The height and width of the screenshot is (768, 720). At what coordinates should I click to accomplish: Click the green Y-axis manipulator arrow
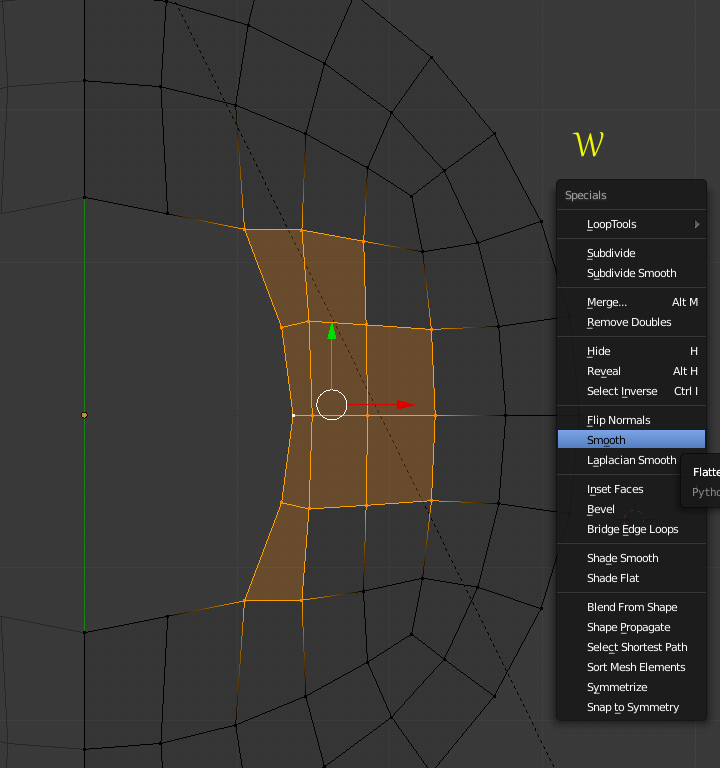(332, 332)
